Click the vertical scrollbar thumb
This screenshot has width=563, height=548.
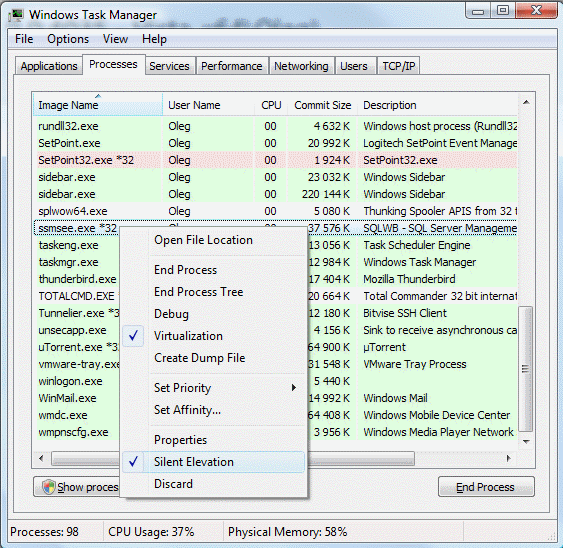tap(526, 368)
